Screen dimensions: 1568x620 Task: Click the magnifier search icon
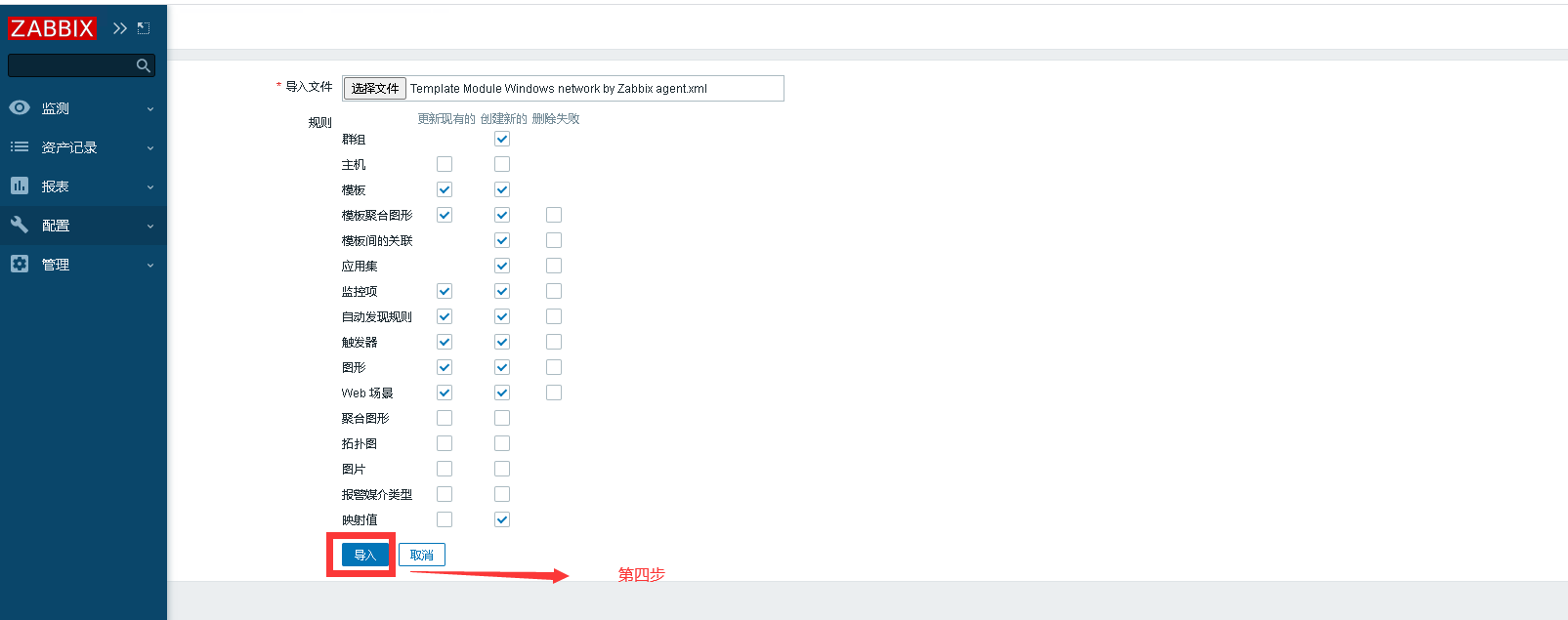tap(144, 65)
